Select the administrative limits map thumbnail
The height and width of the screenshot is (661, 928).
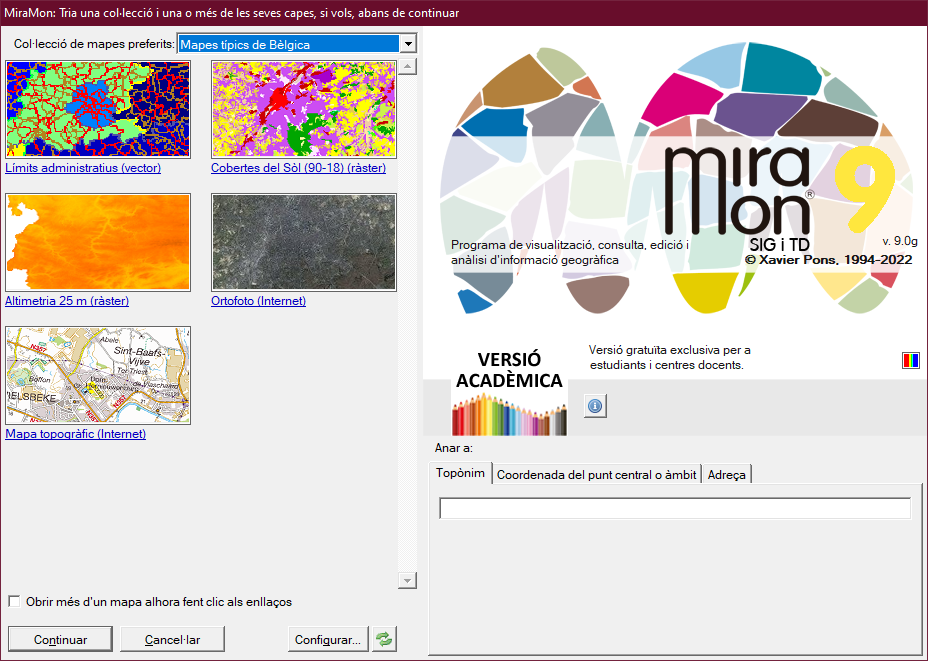pyautogui.click(x=98, y=109)
